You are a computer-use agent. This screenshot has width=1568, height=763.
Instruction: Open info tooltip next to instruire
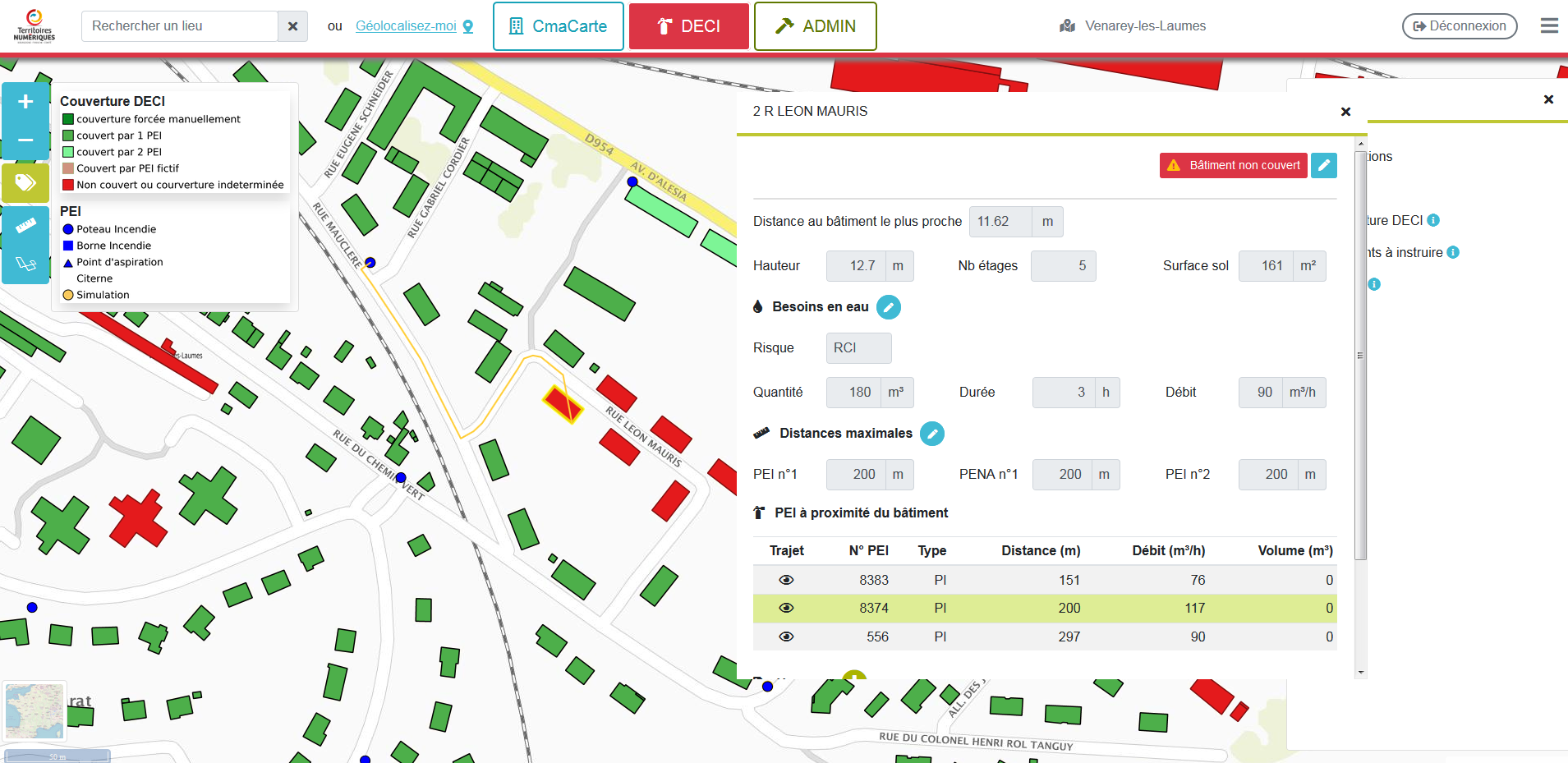(x=1453, y=252)
